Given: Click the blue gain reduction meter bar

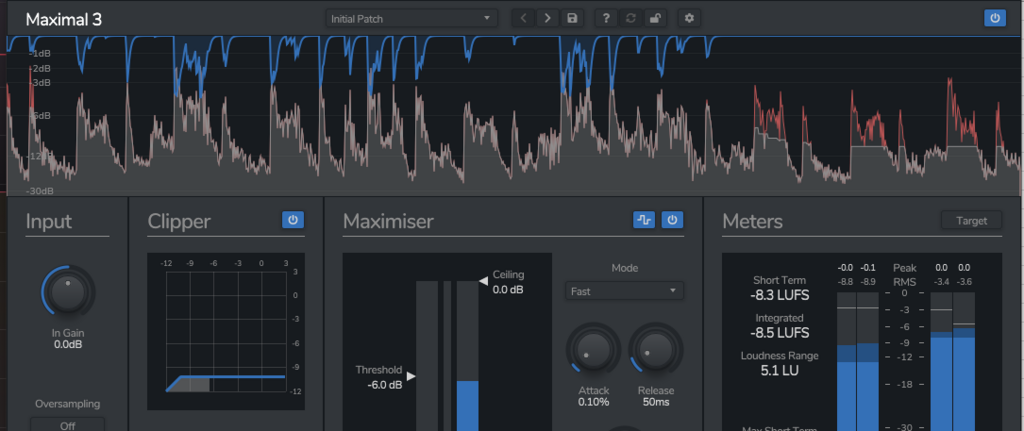Looking at the screenshot, I should pos(468,405).
